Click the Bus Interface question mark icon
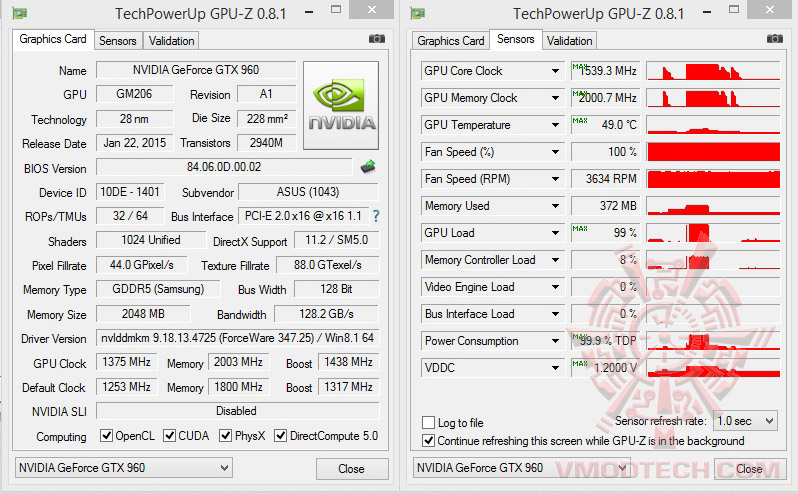798x494 pixels. tap(376, 216)
